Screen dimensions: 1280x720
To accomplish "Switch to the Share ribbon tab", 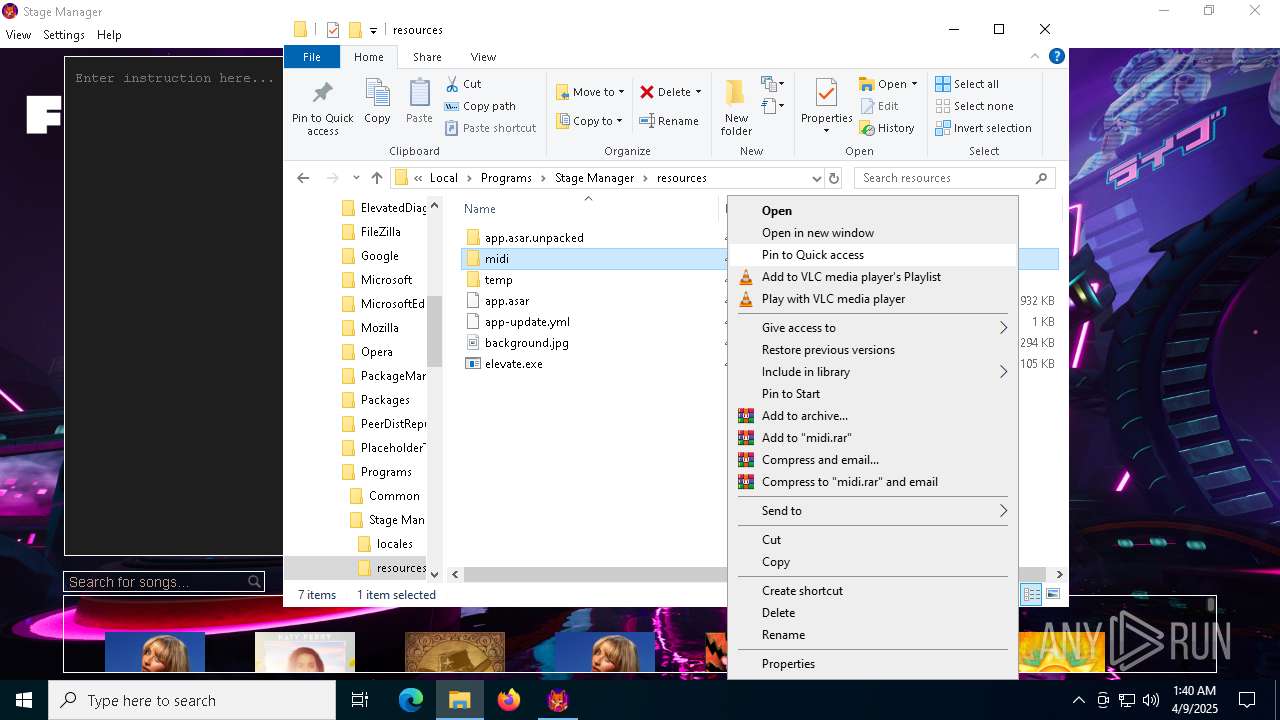I will click(x=427, y=57).
